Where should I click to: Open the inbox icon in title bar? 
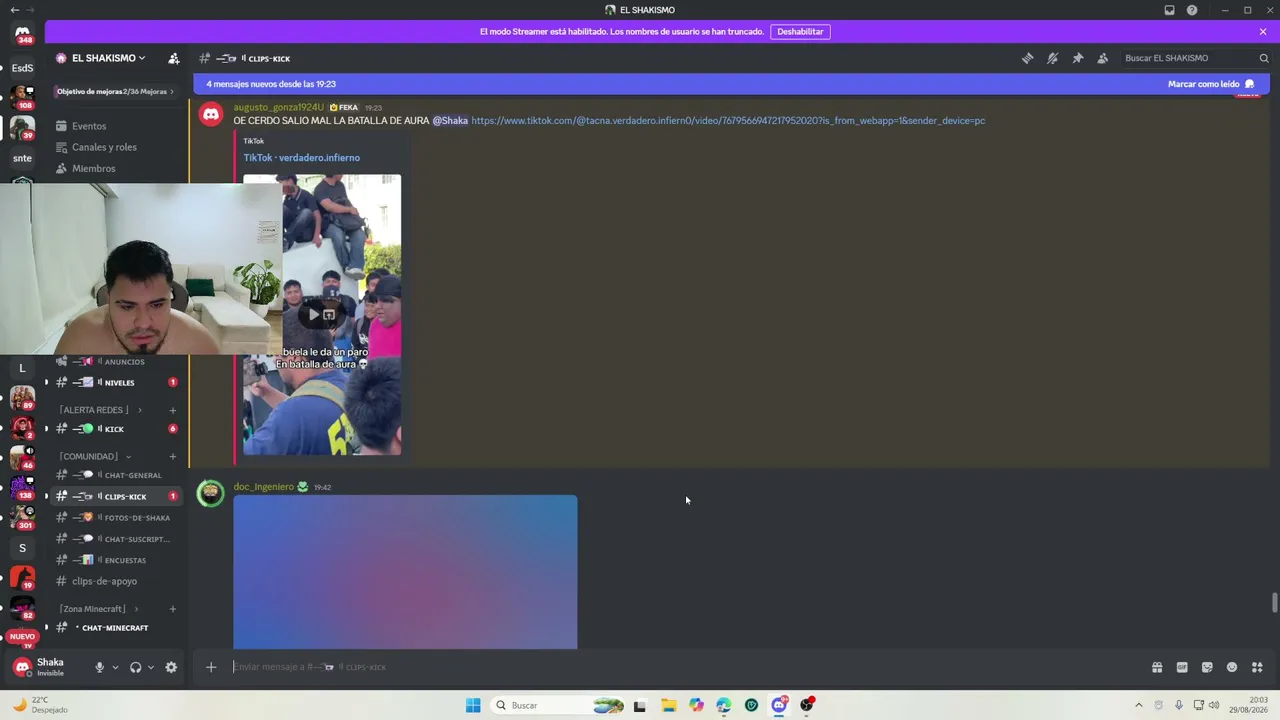[1169, 10]
